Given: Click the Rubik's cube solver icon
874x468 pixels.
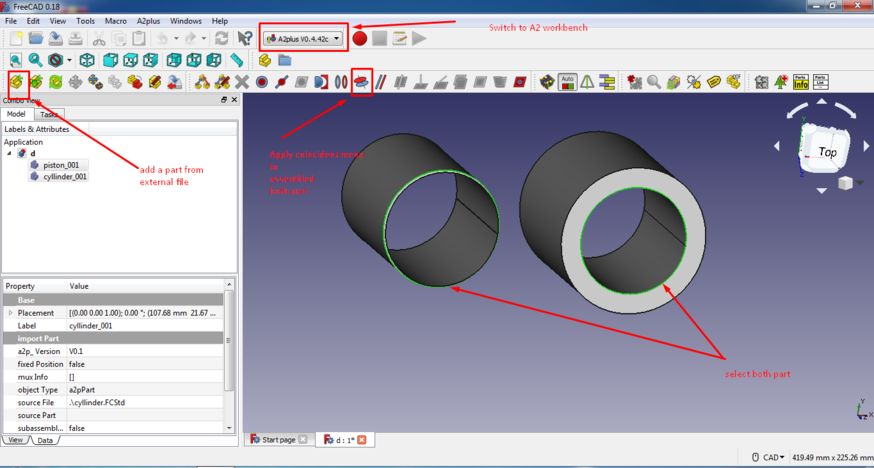Looking at the screenshot, I should (547, 82).
